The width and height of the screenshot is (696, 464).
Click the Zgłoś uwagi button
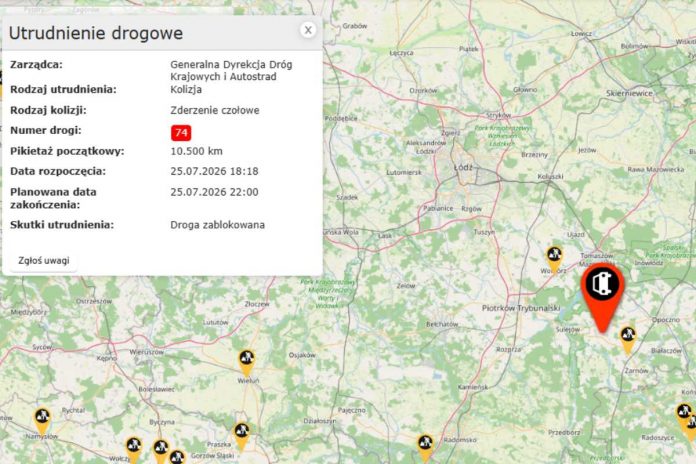[x=44, y=261]
